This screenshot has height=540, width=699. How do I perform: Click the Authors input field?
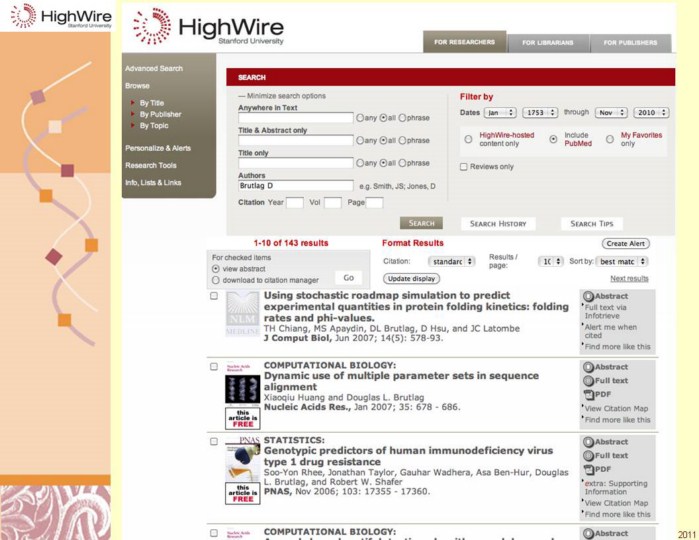[x=295, y=186]
